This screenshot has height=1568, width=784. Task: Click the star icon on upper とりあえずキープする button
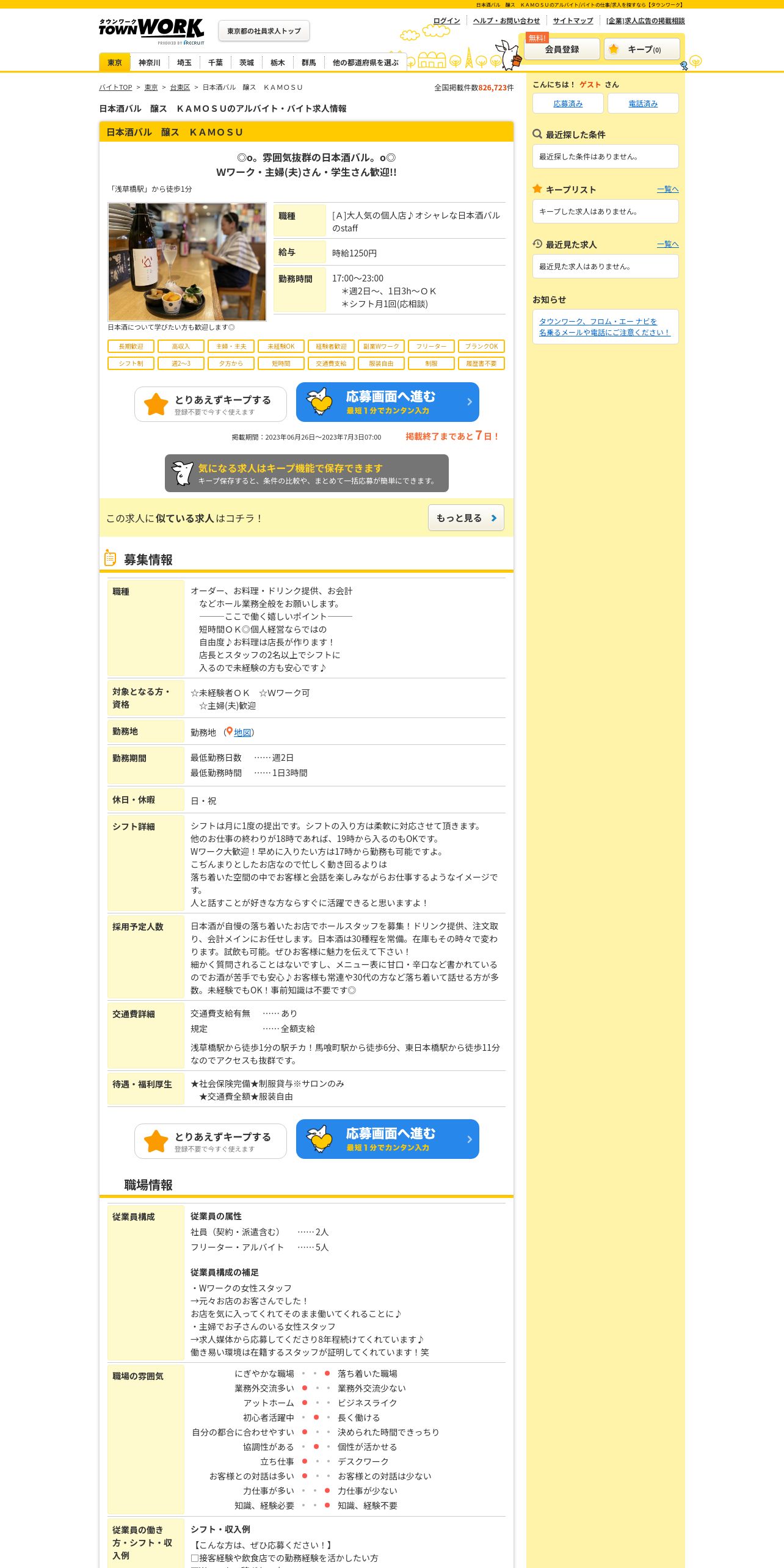[156, 404]
